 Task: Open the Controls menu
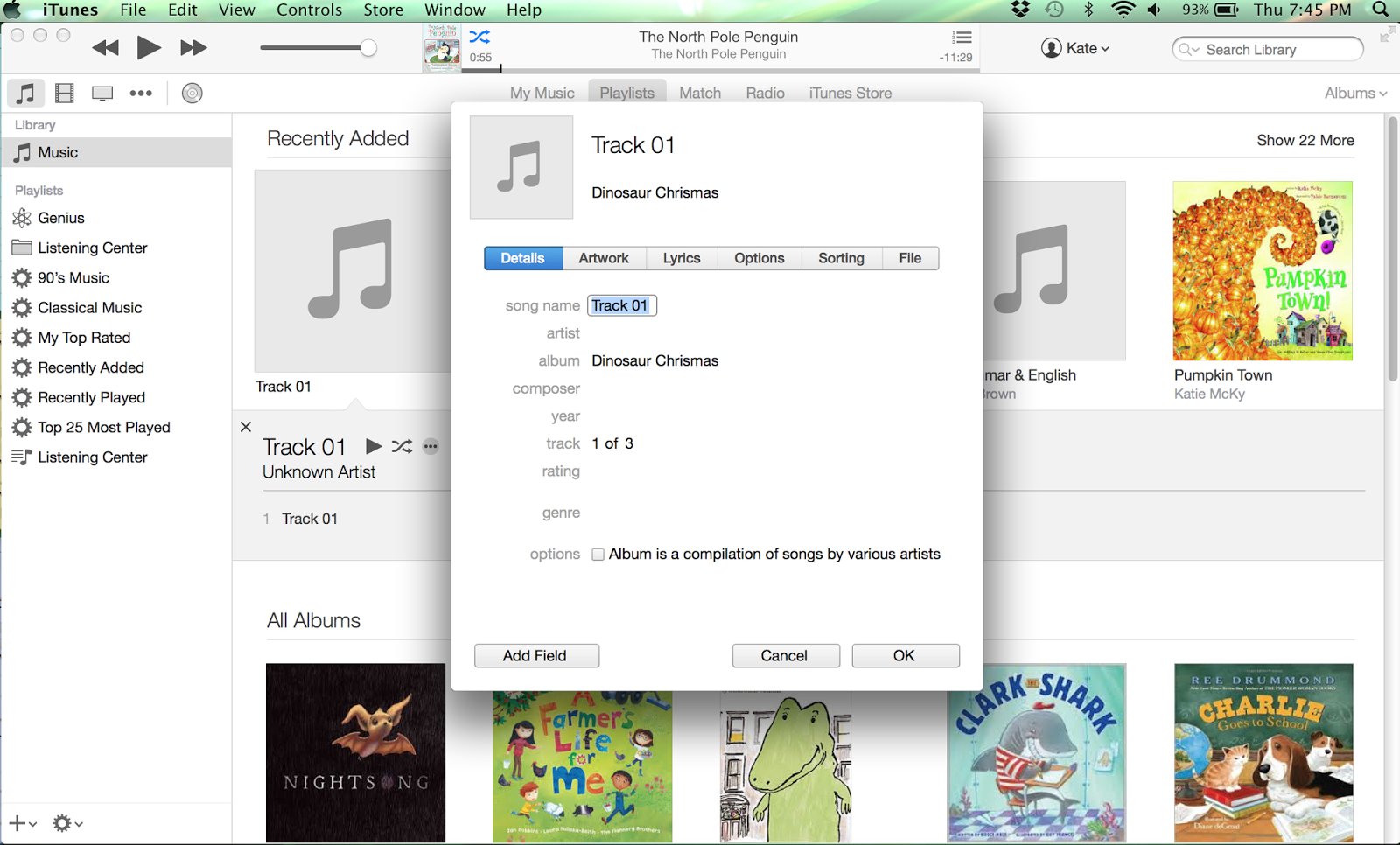click(310, 10)
